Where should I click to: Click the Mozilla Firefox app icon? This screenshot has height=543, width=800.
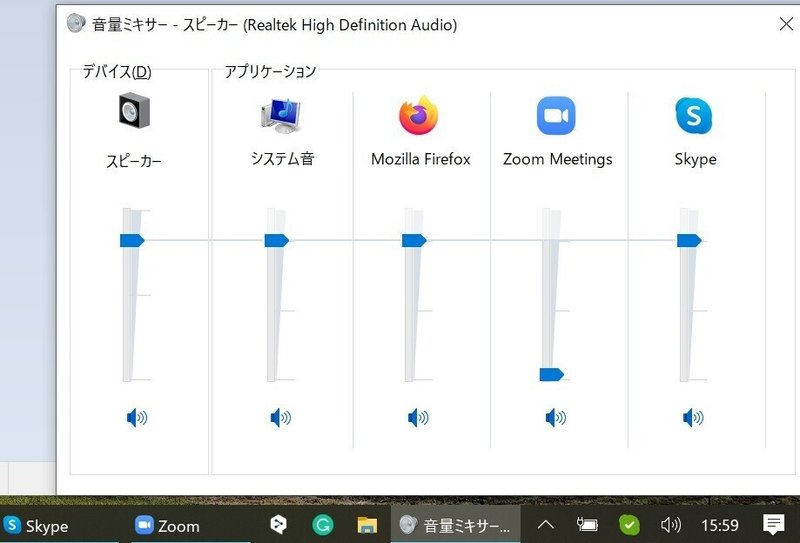[418, 115]
